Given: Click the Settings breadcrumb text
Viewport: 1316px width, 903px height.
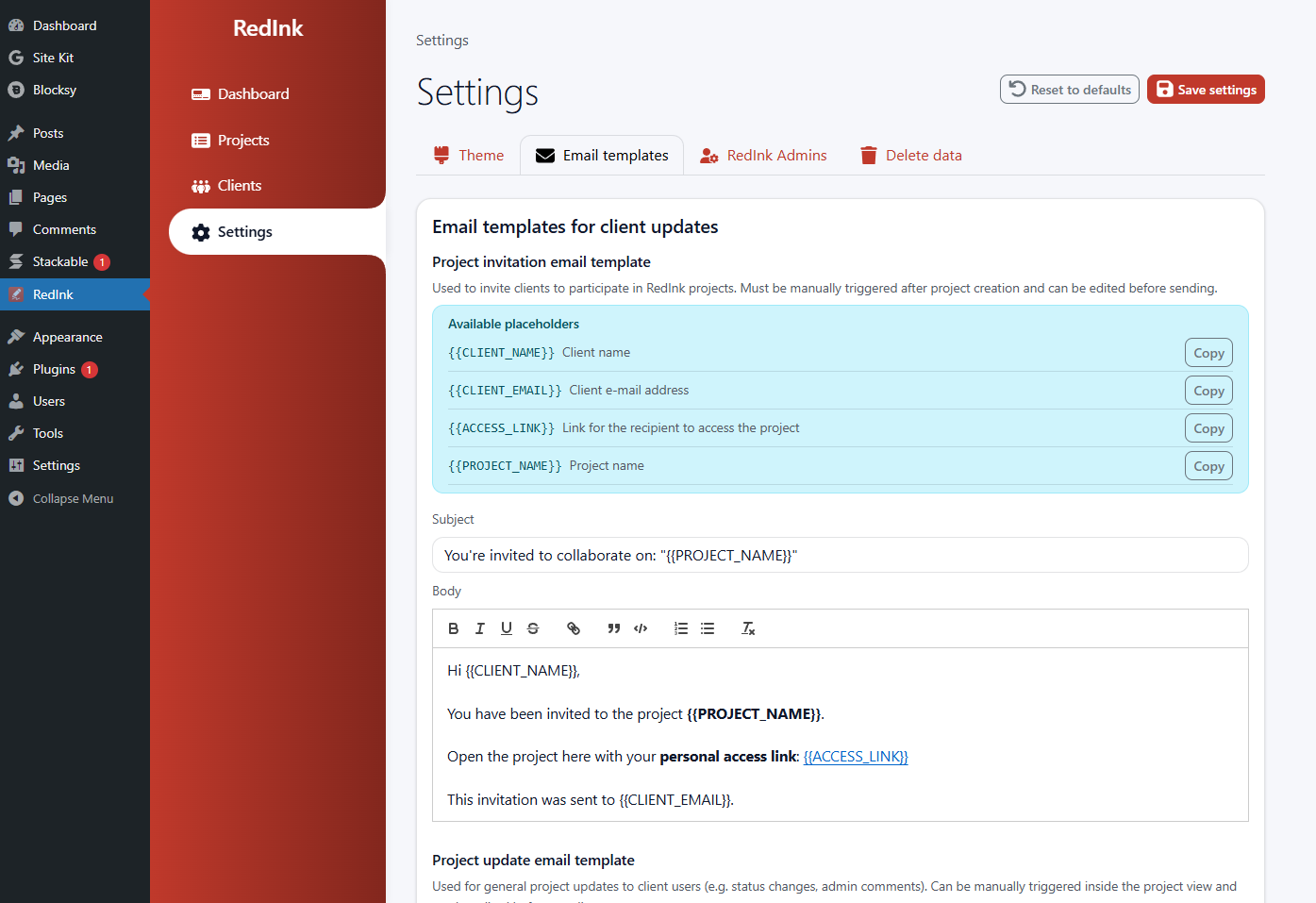Looking at the screenshot, I should (442, 41).
